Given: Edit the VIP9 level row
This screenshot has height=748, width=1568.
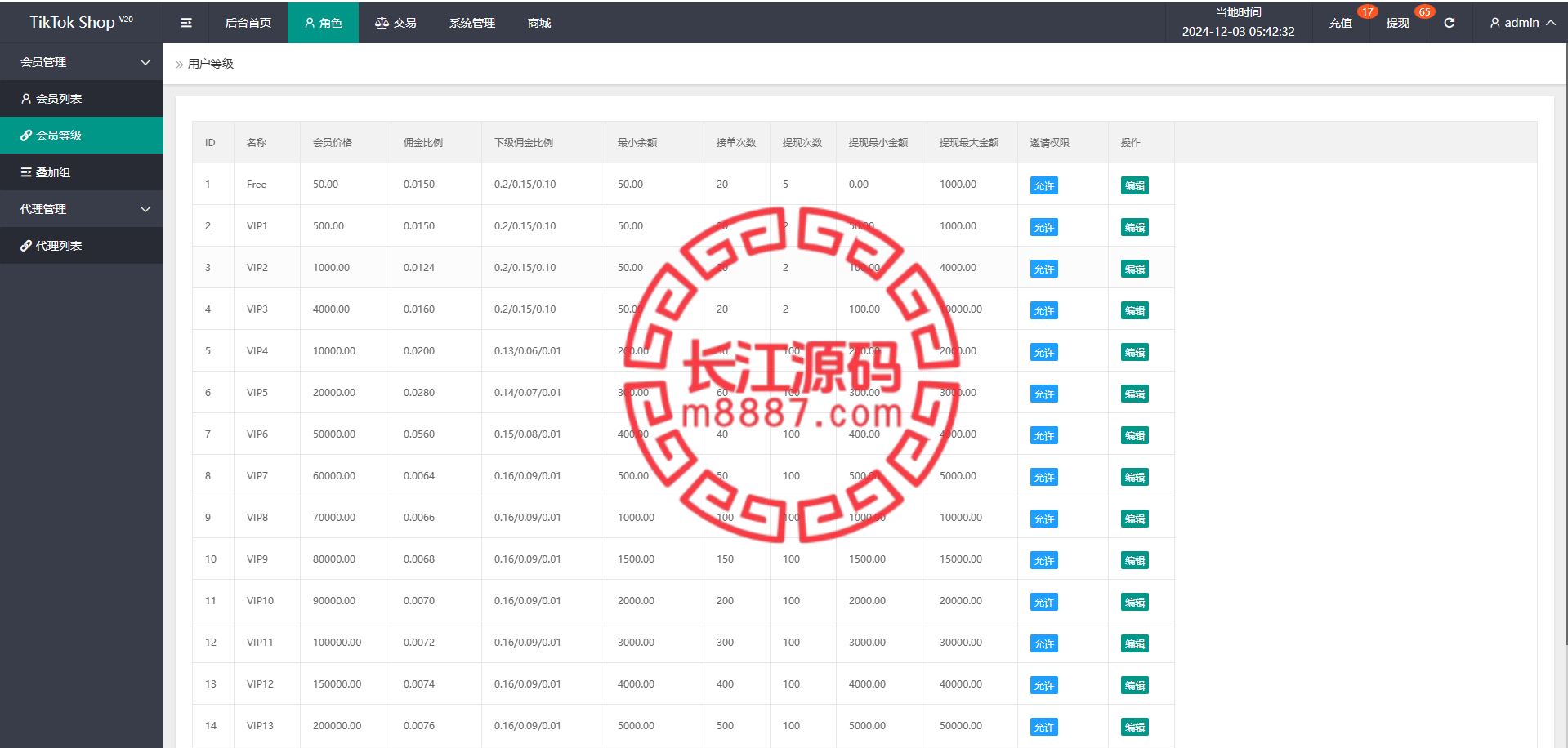Looking at the screenshot, I should point(1135,560).
